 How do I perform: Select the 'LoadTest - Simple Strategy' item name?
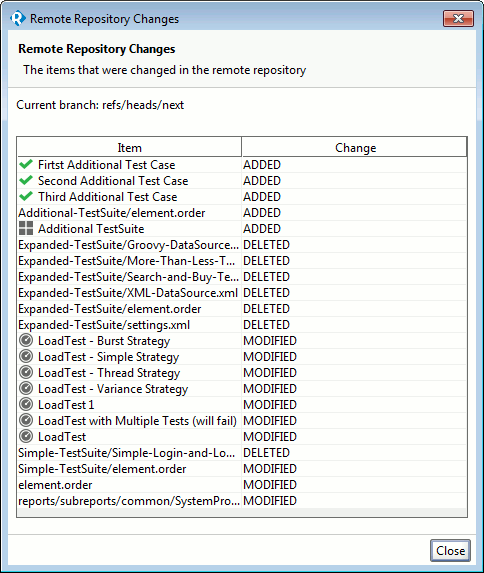coord(109,357)
